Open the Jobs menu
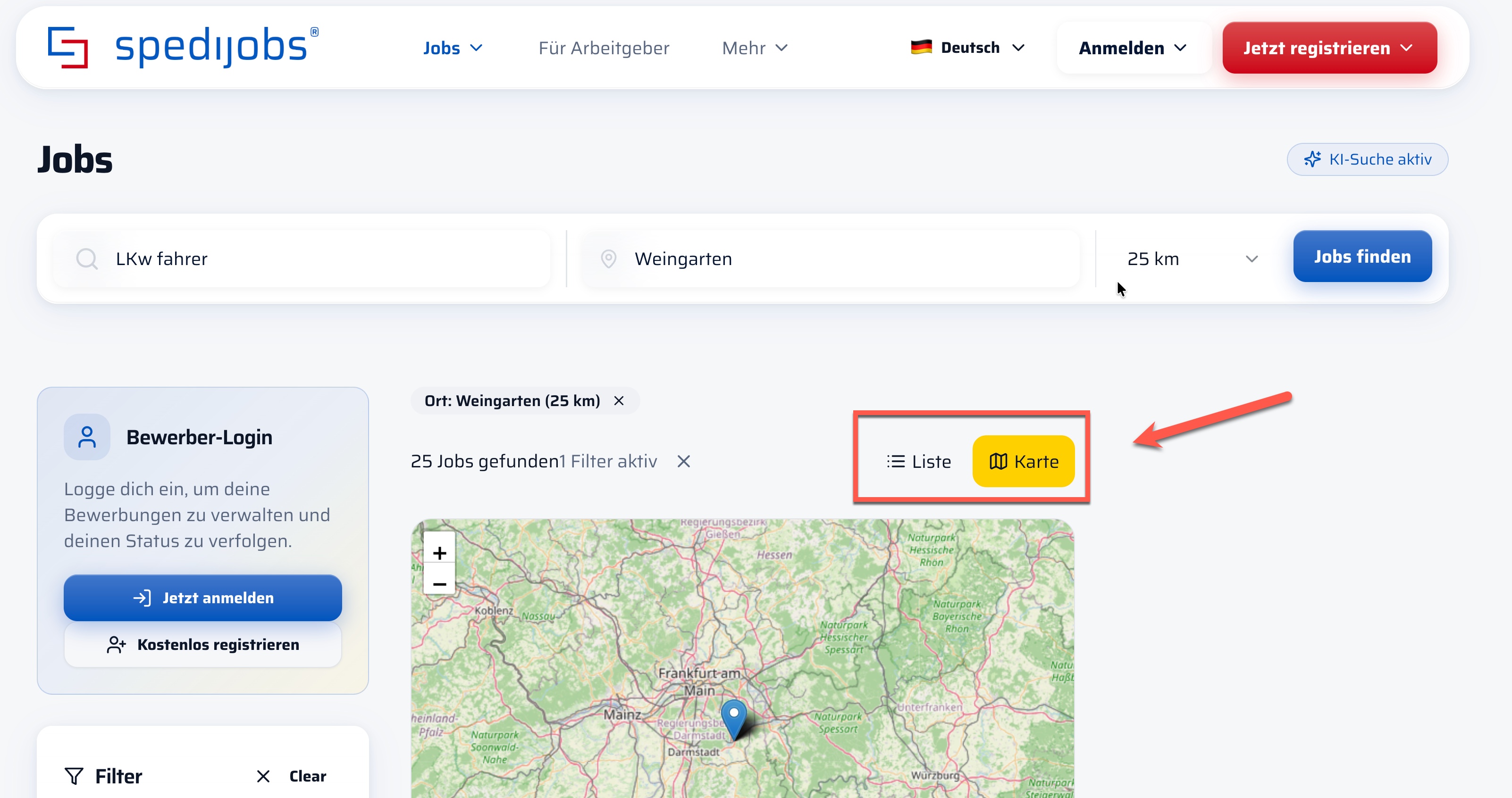1512x798 pixels. (453, 48)
